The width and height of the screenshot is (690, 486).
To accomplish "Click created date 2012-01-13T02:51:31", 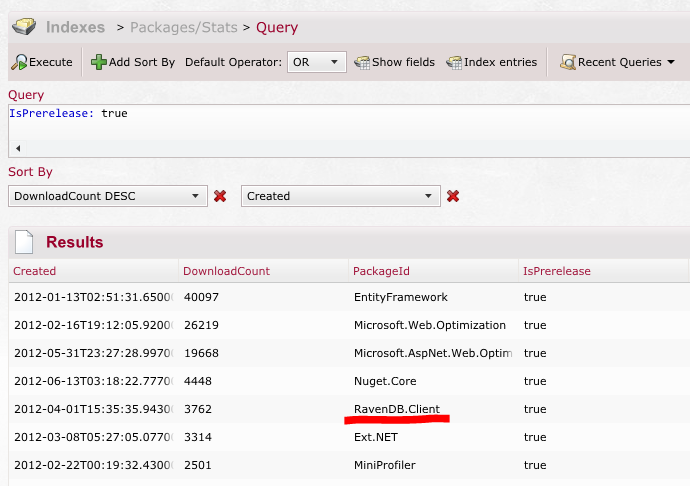I will [94, 297].
